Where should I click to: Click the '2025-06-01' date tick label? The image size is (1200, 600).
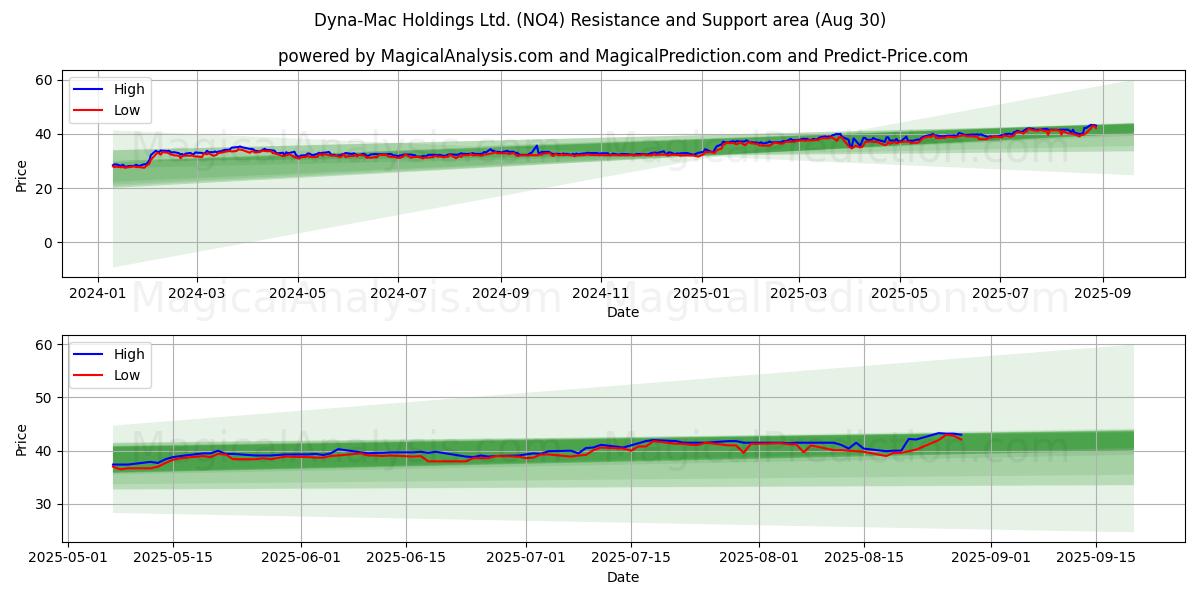pos(301,558)
